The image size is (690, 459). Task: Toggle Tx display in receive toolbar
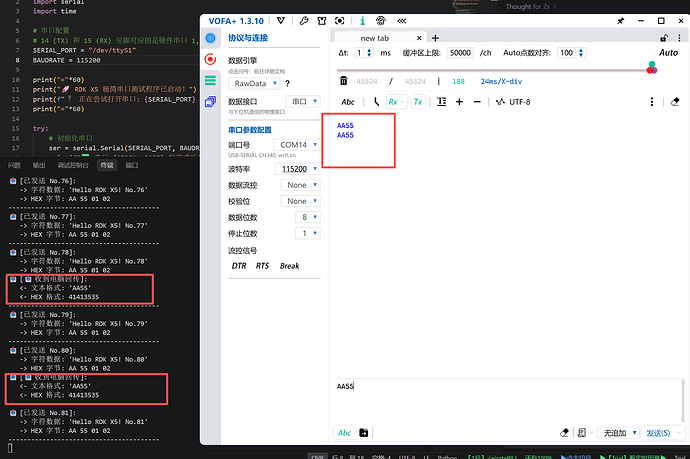pyautogui.click(x=418, y=102)
